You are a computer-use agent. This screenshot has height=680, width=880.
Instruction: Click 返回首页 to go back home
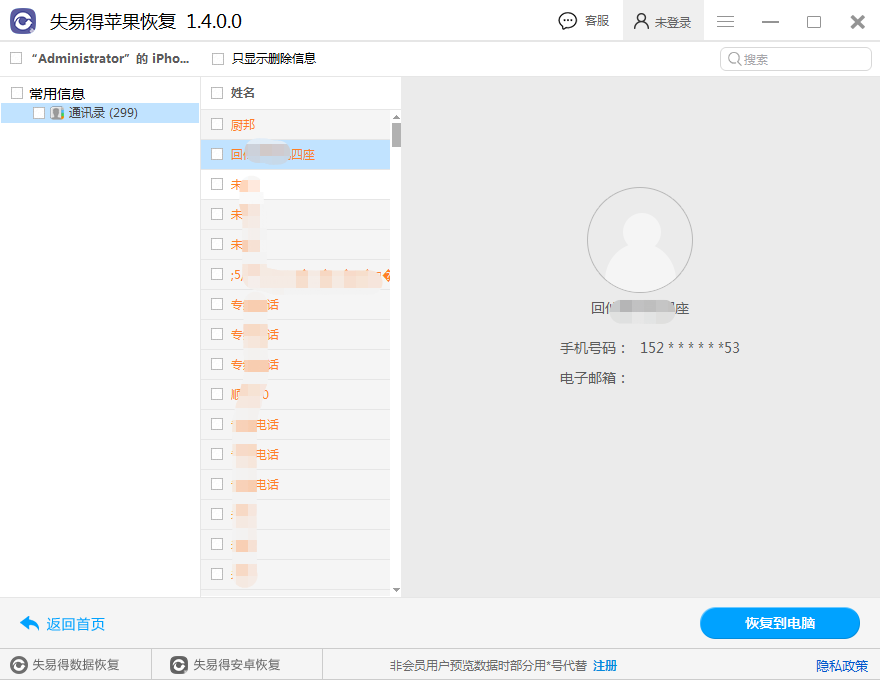click(x=75, y=624)
